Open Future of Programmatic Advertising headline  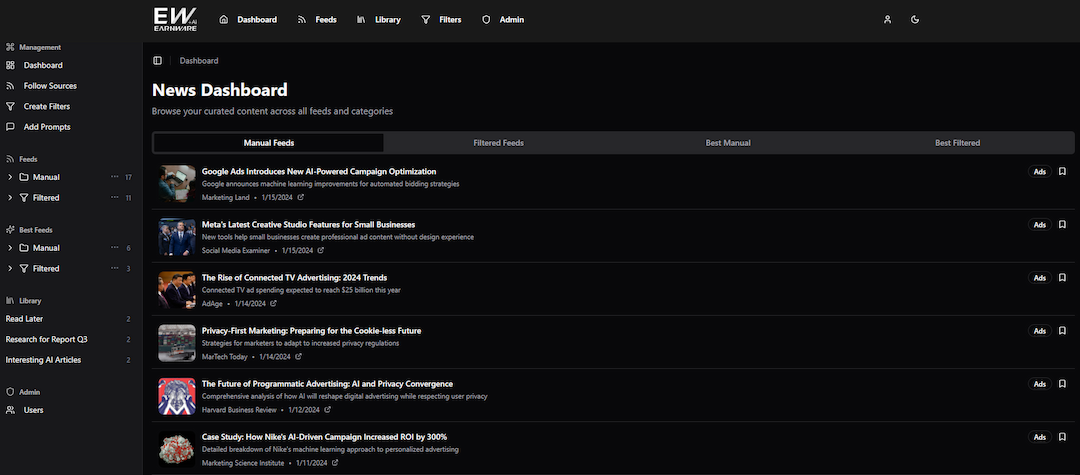pyautogui.click(x=327, y=383)
